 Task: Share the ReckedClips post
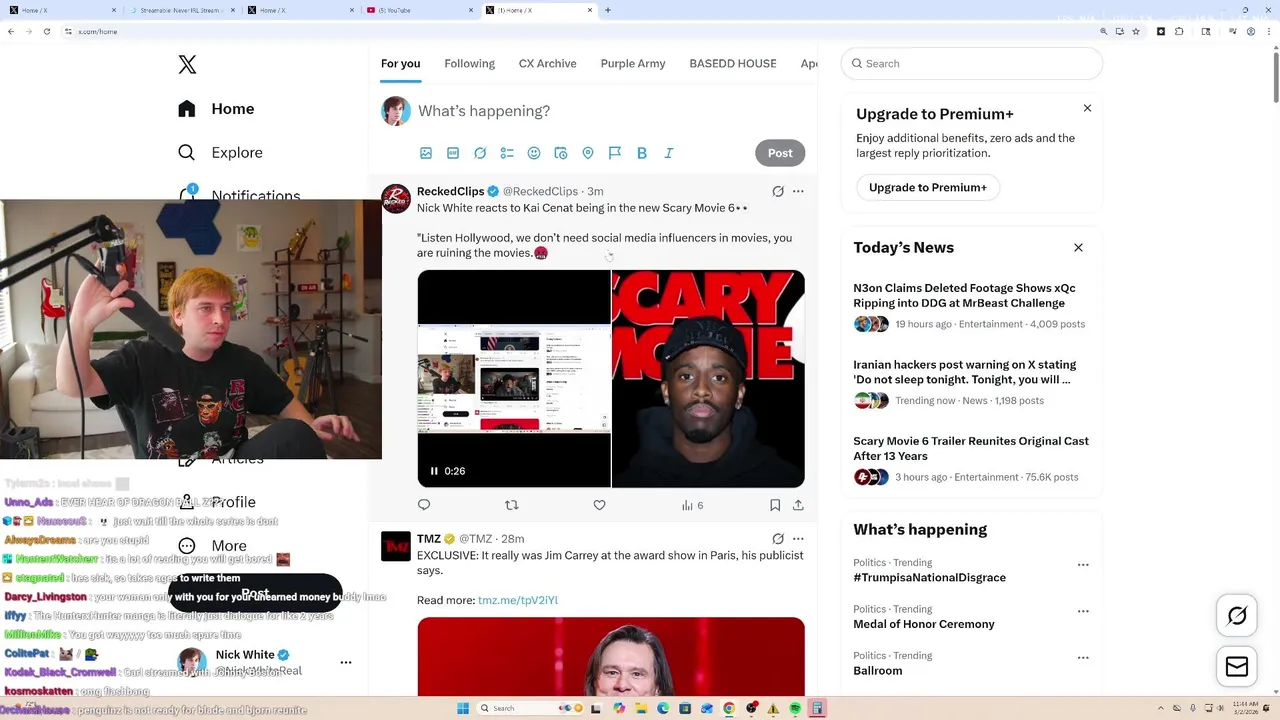798,505
